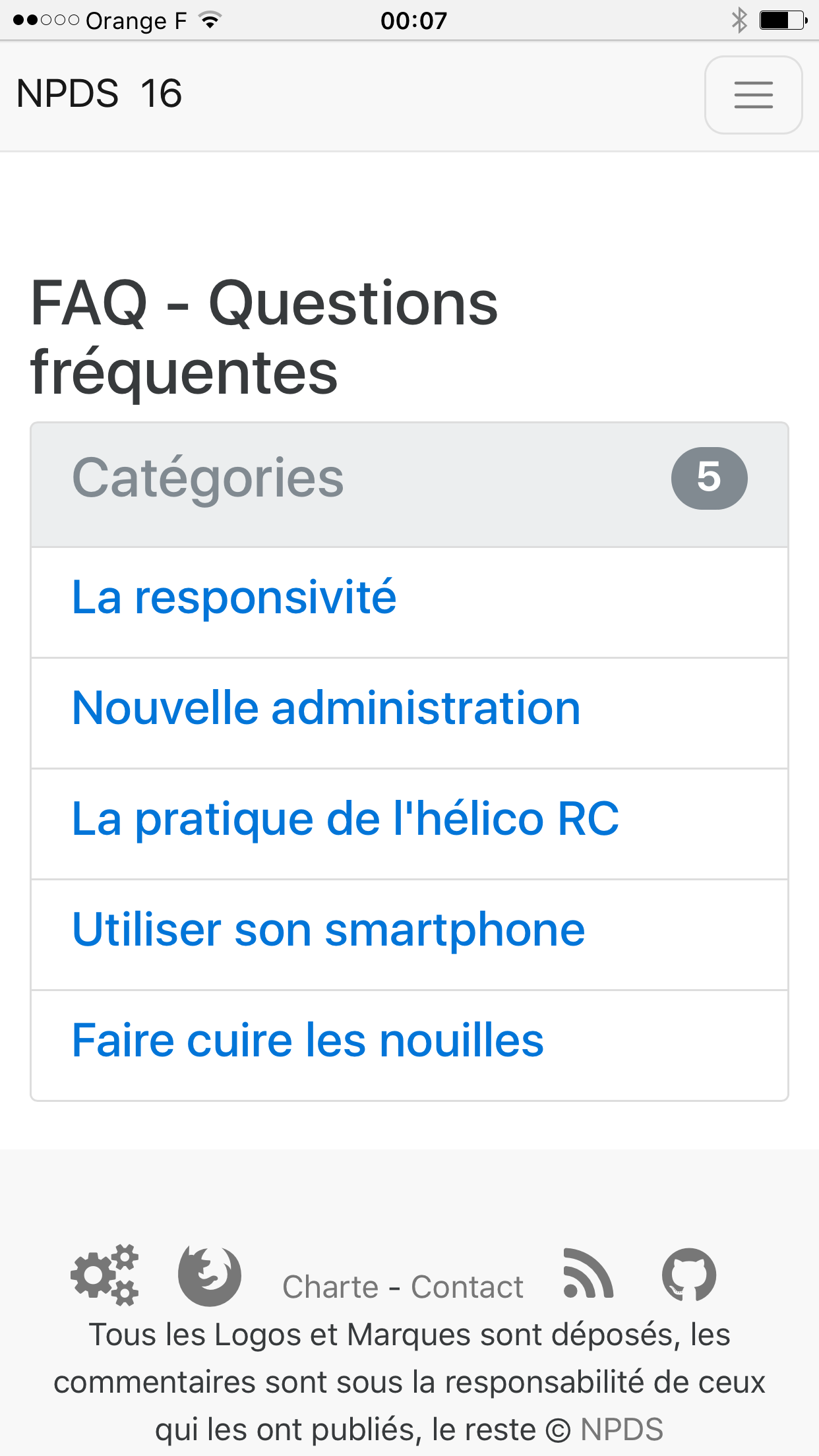
Task: Click the NPDS copyright link
Action: (622, 1430)
